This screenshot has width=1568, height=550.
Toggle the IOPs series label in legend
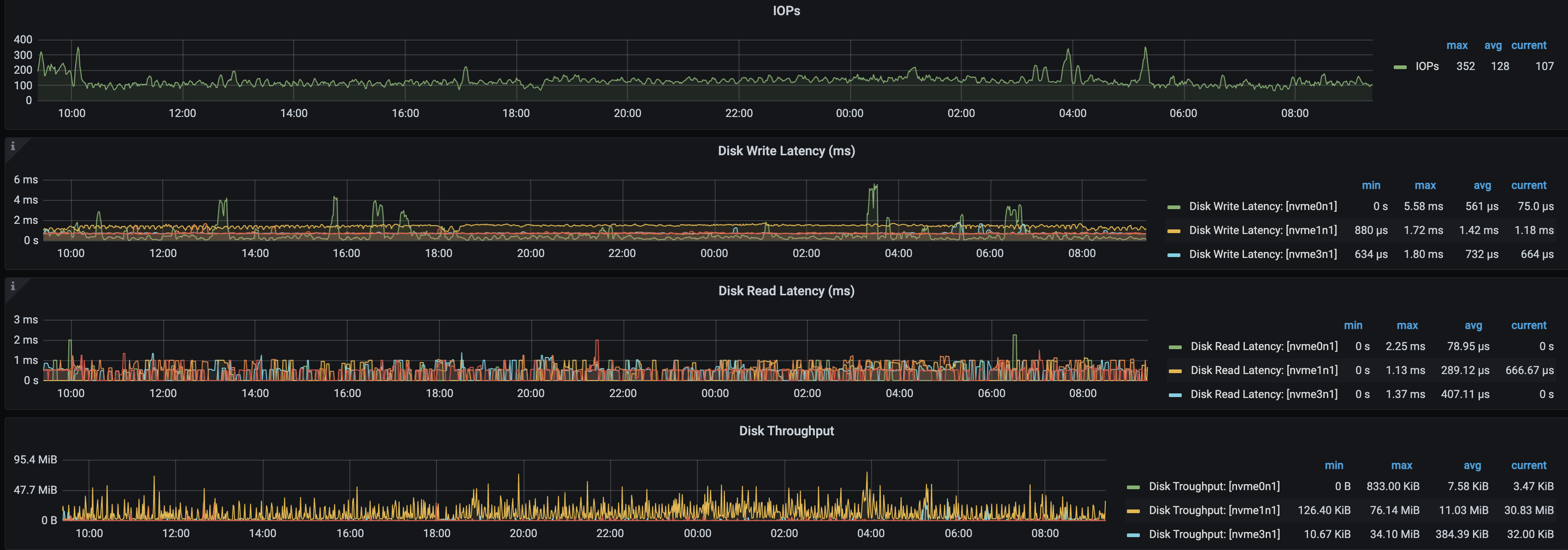click(1427, 66)
